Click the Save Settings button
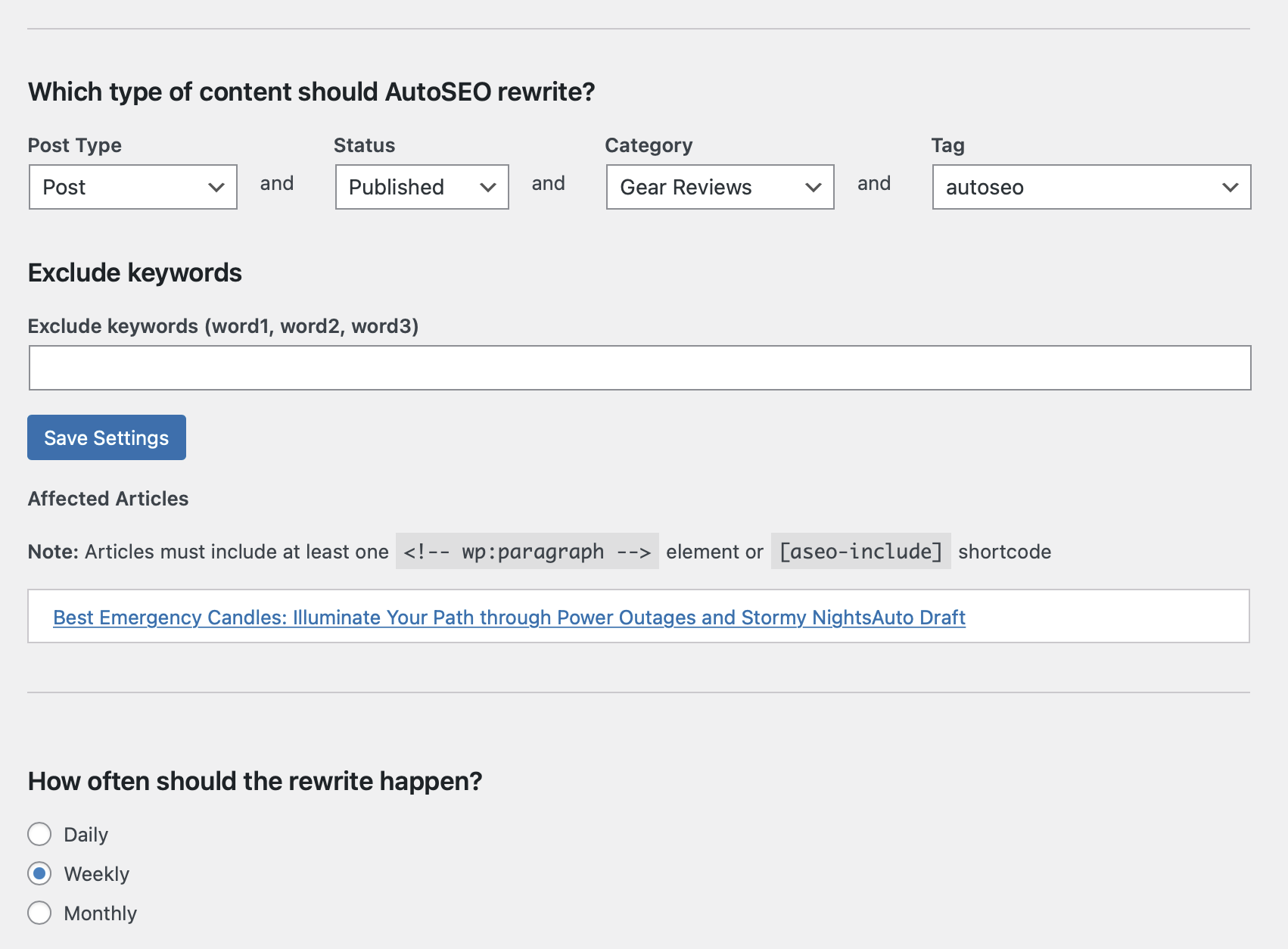 tap(106, 437)
